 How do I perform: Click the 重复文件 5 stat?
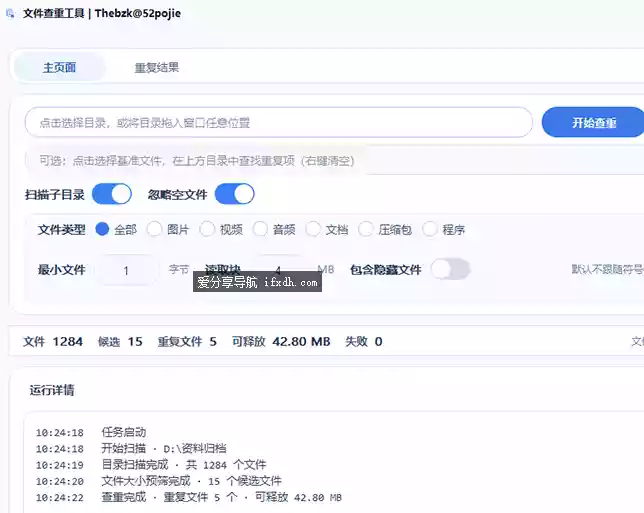click(x=187, y=341)
